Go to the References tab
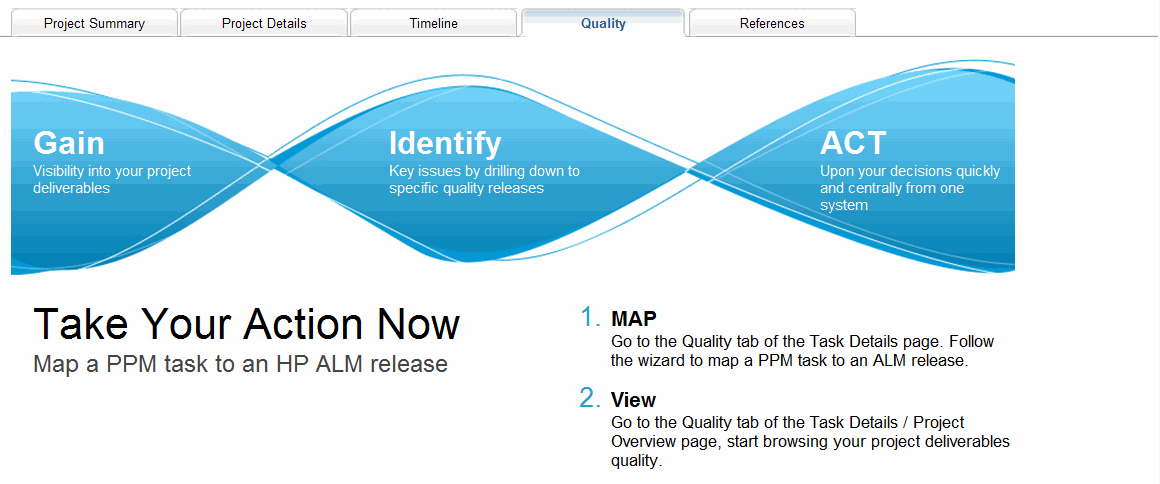 pyautogui.click(x=772, y=23)
